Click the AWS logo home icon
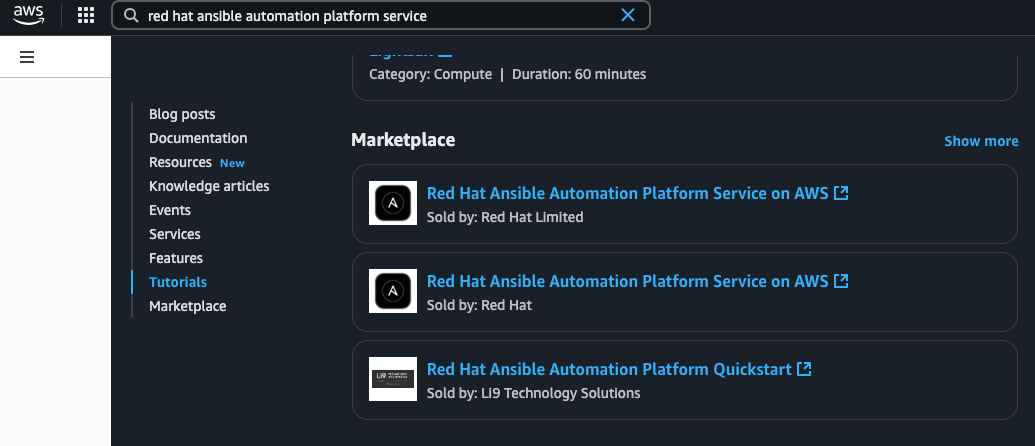The width and height of the screenshot is (1035, 446). tap(28, 15)
